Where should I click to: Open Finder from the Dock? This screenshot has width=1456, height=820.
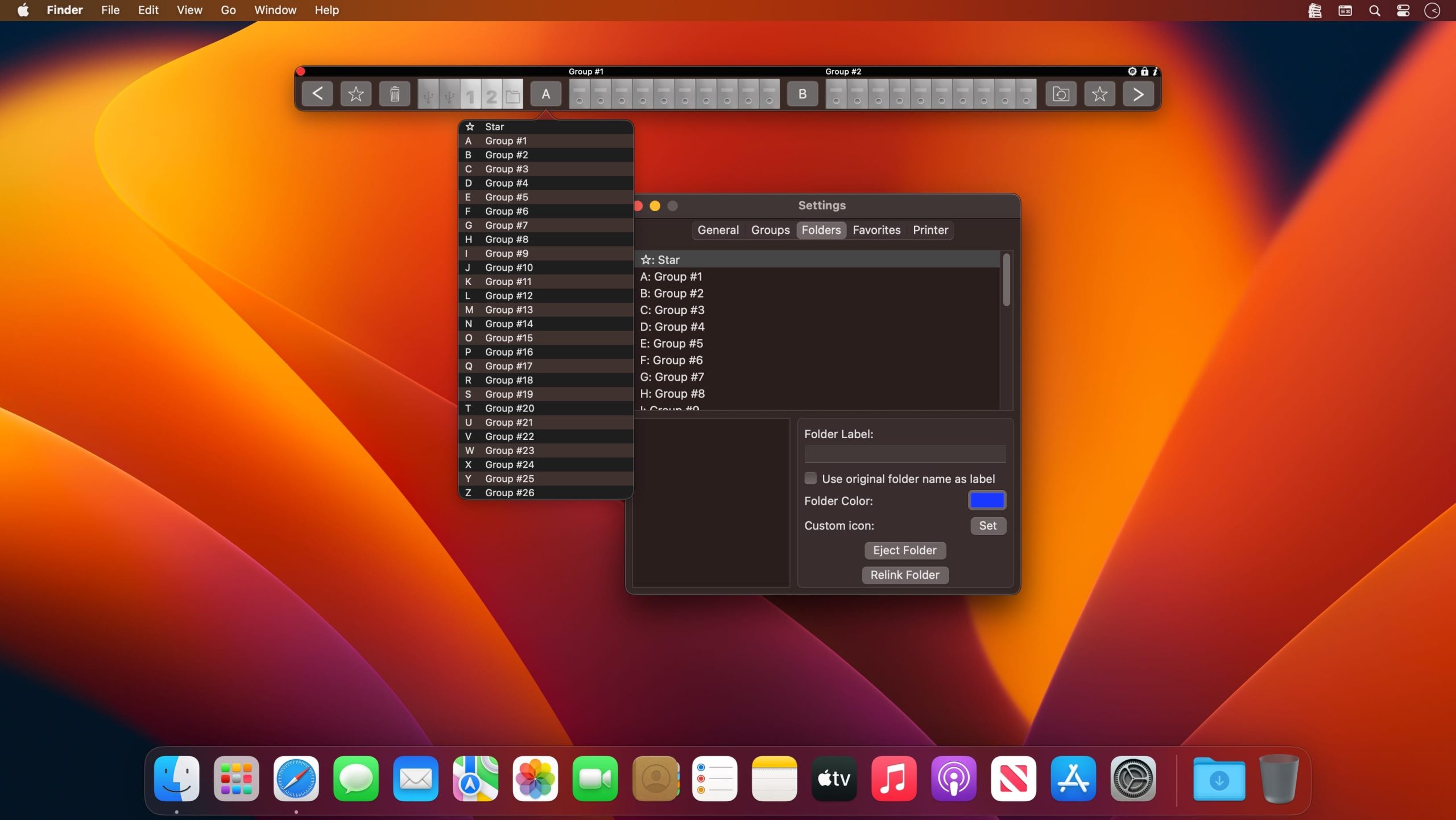coord(176,778)
